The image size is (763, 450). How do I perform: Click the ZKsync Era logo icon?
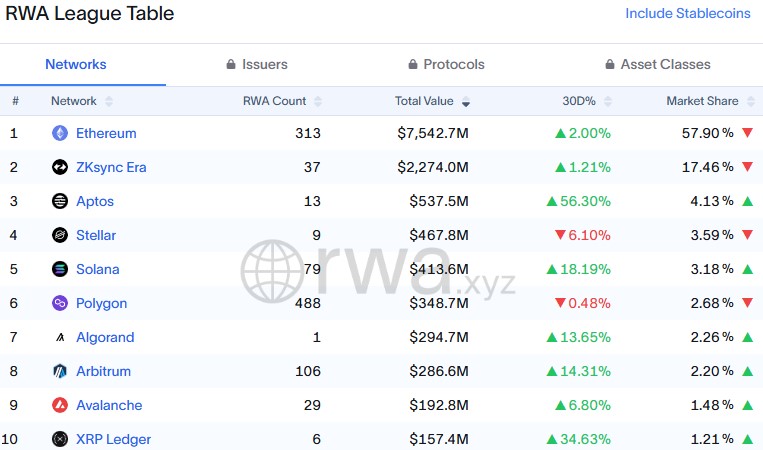pos(60,167)
